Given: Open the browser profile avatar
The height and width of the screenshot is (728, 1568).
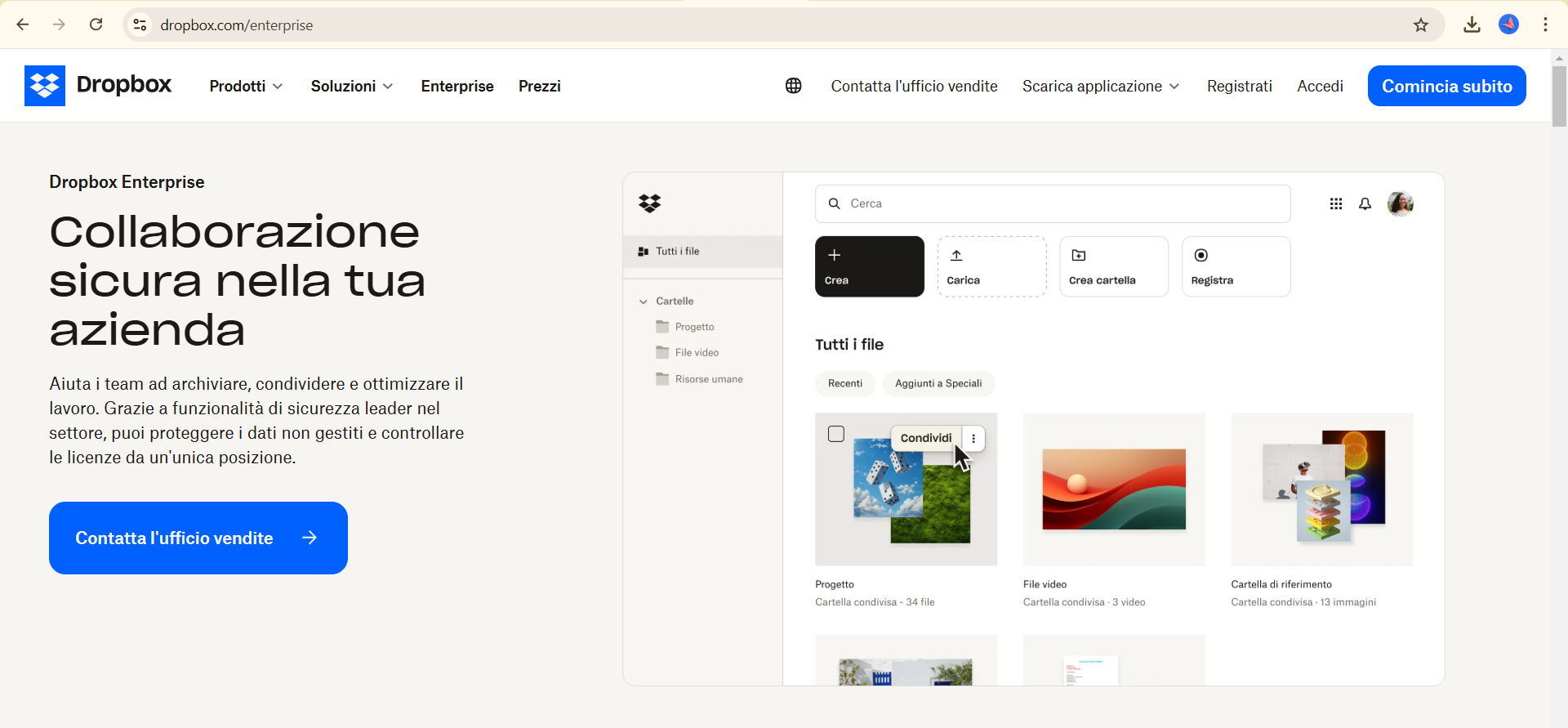Looking at the screenshot, I should 1509,25.
